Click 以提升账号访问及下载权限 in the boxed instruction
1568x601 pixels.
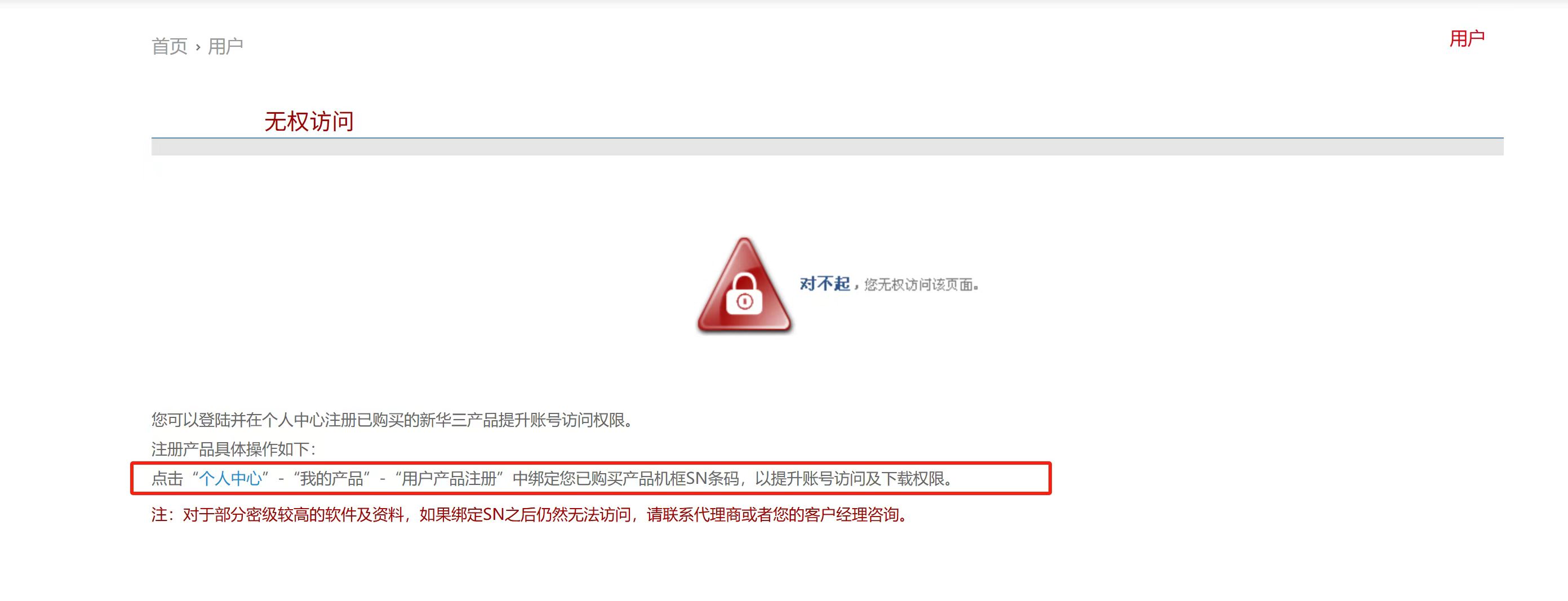point(849,479)
